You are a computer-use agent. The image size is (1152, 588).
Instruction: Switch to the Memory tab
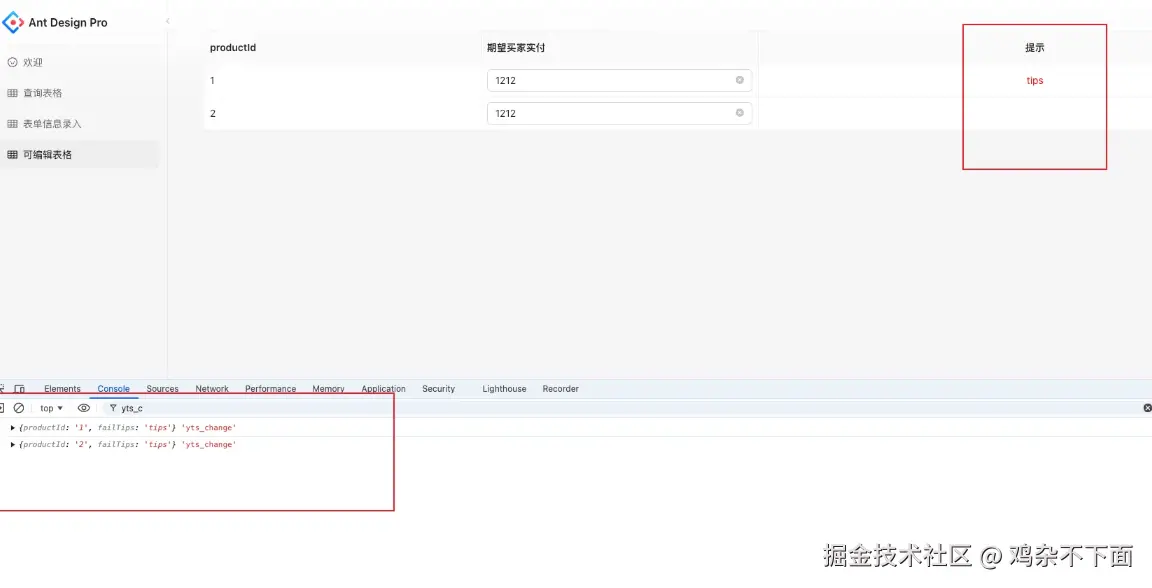coord(328,389)
